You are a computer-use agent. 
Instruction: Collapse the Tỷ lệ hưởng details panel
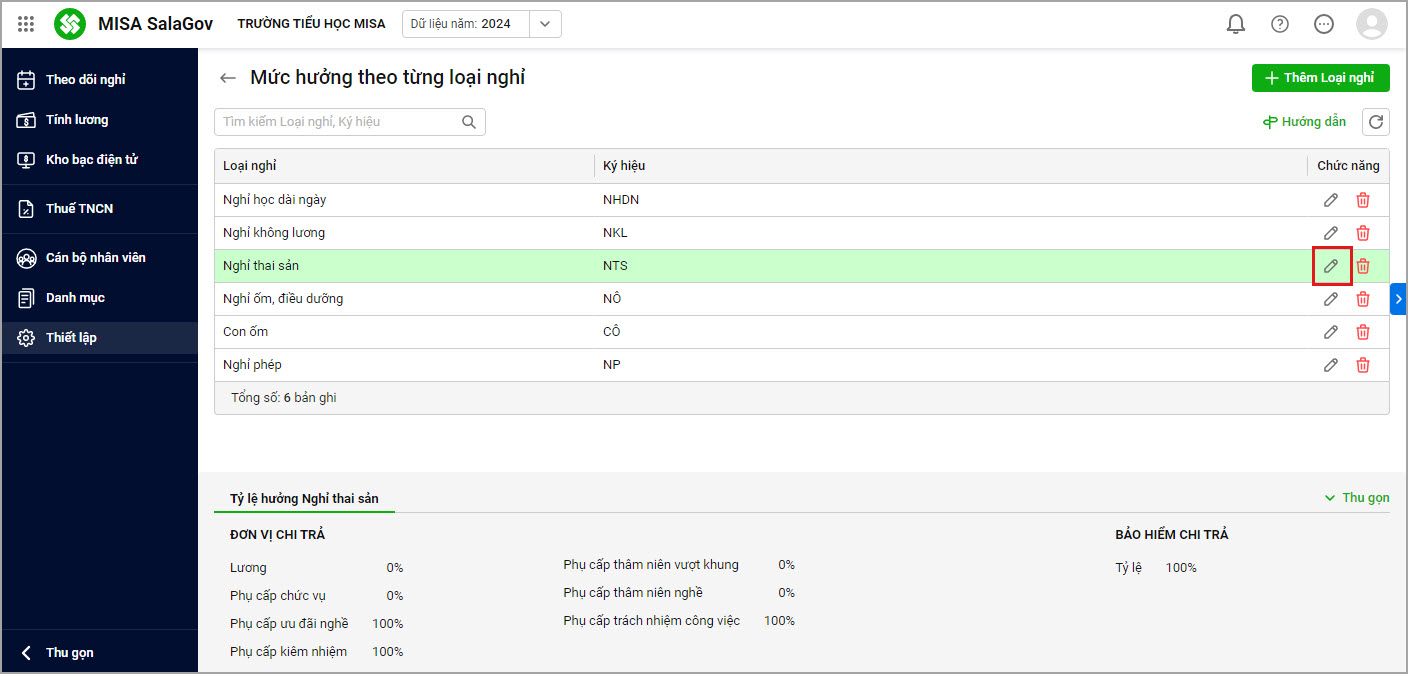(x=1357, y=498)
